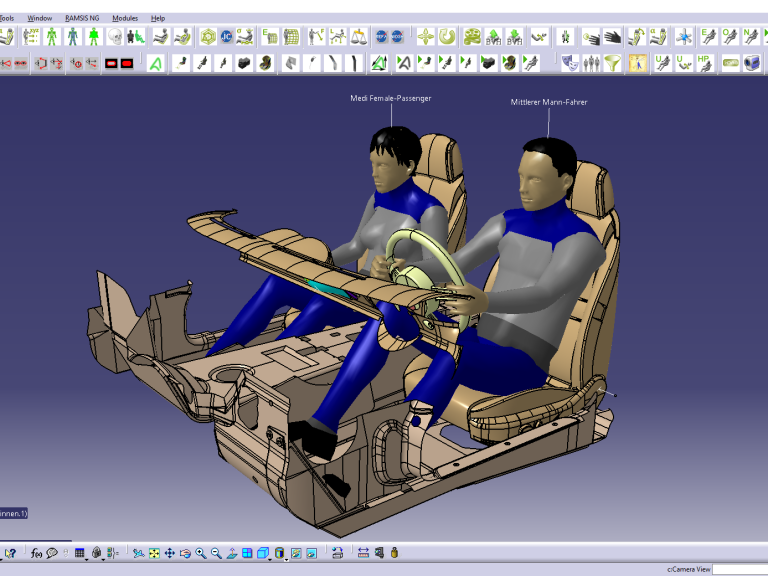Click the manikin with grid reach icon
Screen dimensions: 768x576
click(x=291, y=37)
